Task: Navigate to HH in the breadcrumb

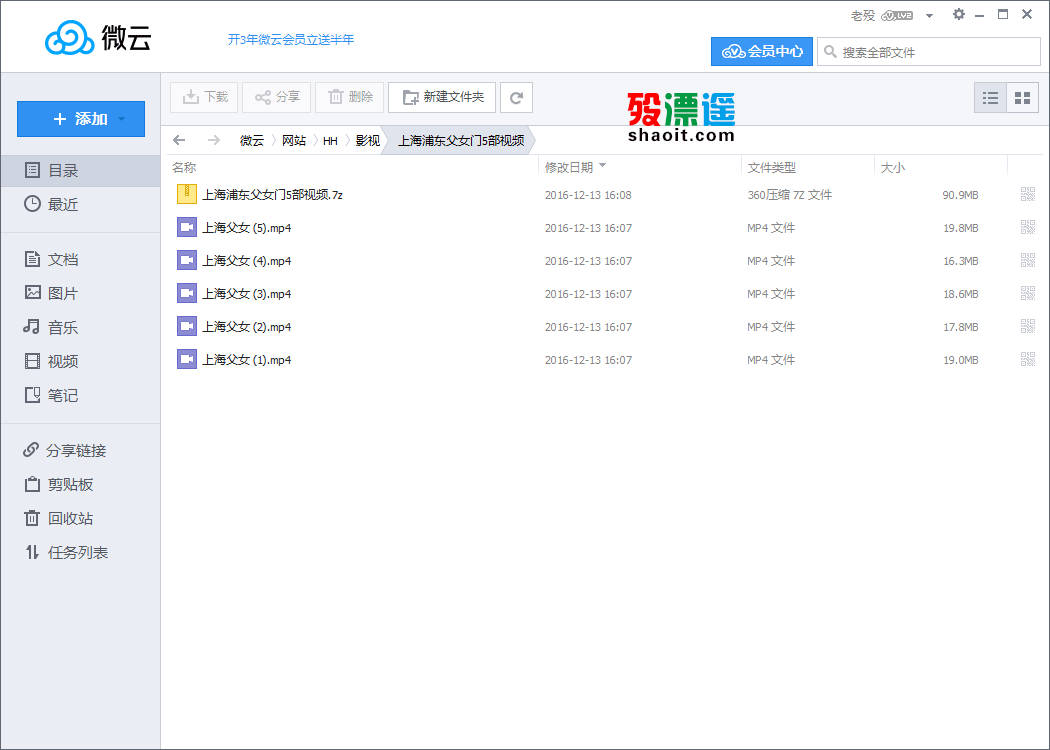Action: [x=330, y=141]
